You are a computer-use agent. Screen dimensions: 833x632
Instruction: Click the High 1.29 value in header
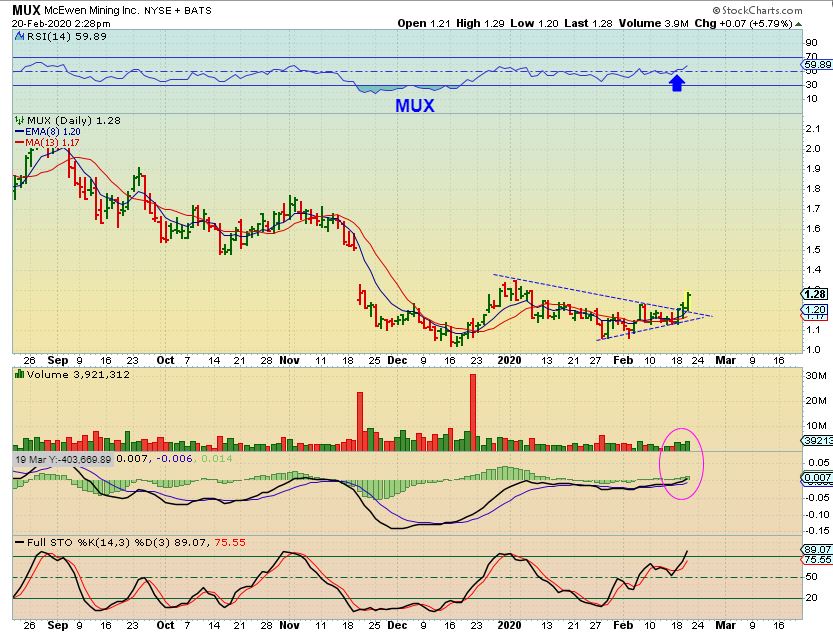pos(480,23)
